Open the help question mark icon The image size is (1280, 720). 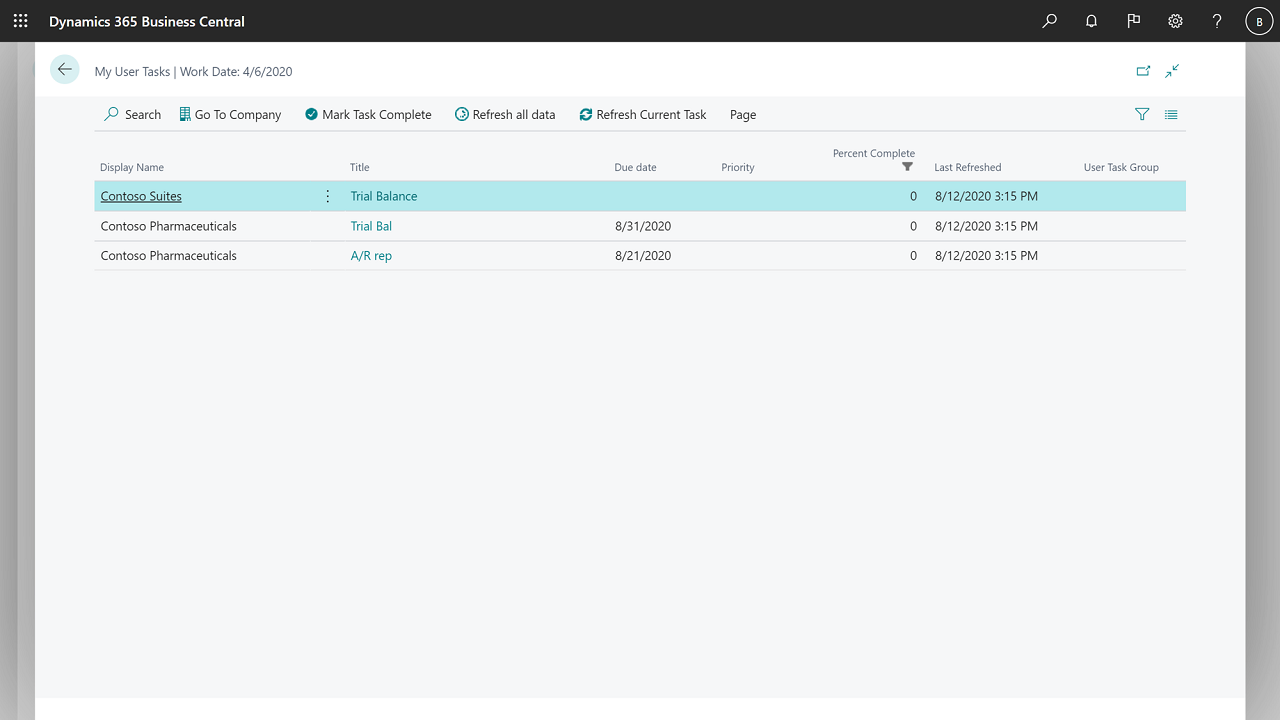[1217, 21]
